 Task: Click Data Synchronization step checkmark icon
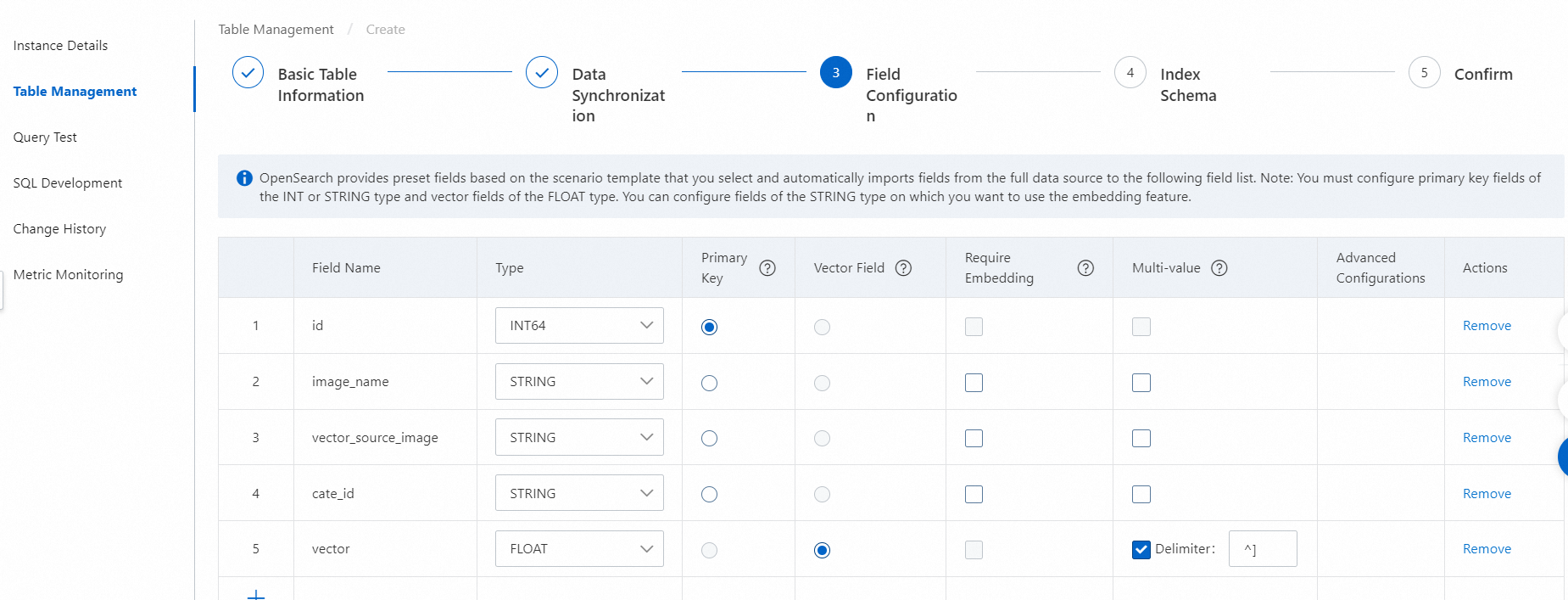(542, 73)
